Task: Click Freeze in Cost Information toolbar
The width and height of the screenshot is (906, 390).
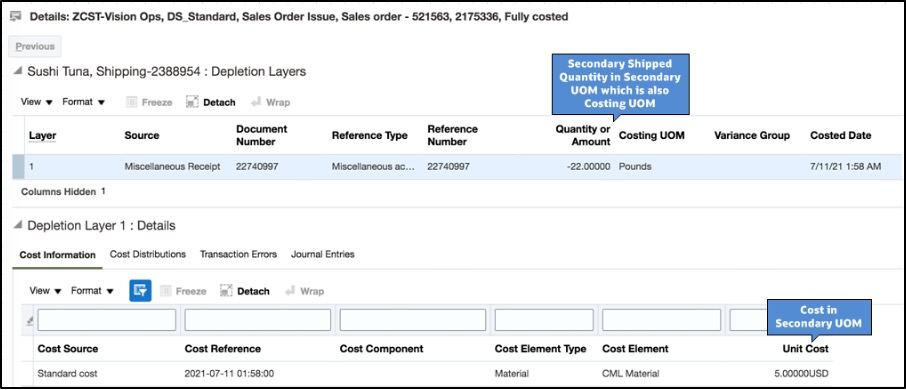Action: (x=183, y=291)
